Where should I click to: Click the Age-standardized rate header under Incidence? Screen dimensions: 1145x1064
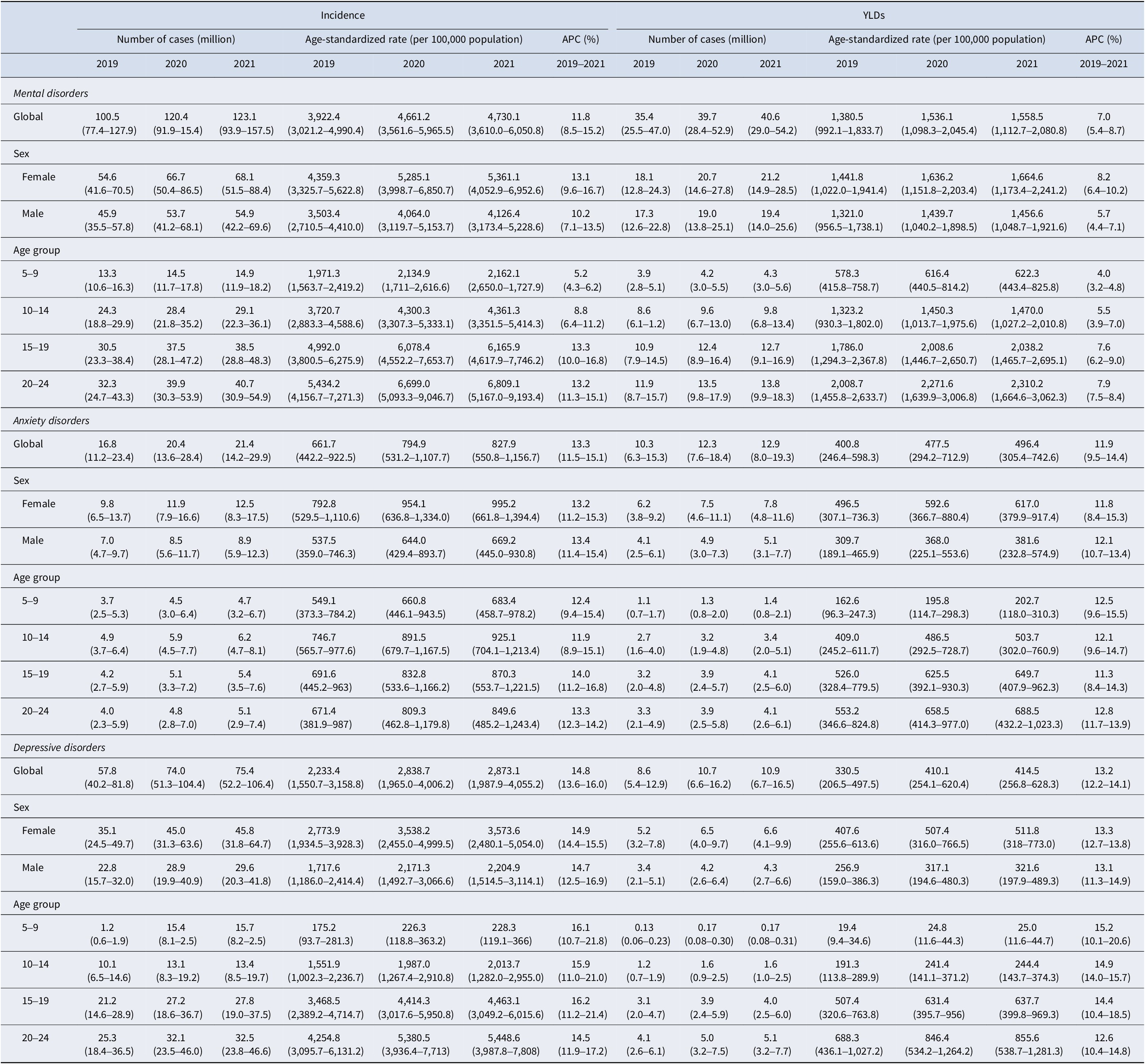414,40
